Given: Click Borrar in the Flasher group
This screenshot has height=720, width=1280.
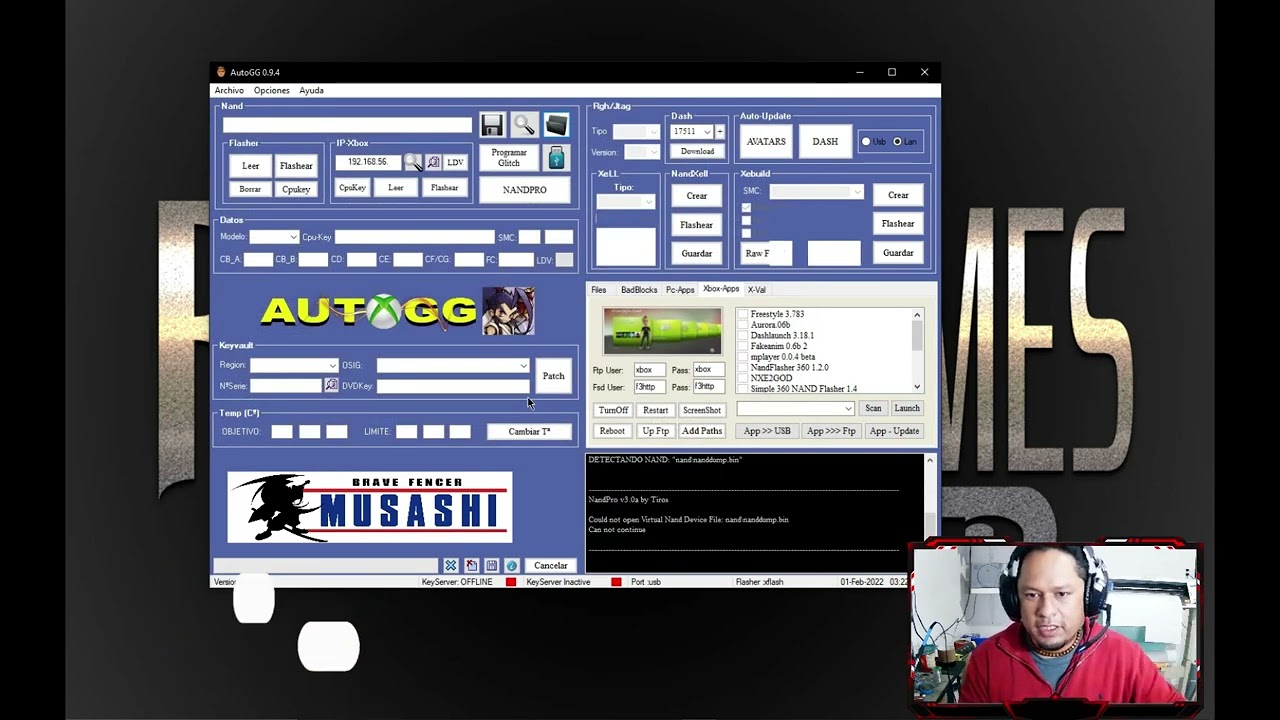Looking at the screenshot, I should 250,189.
